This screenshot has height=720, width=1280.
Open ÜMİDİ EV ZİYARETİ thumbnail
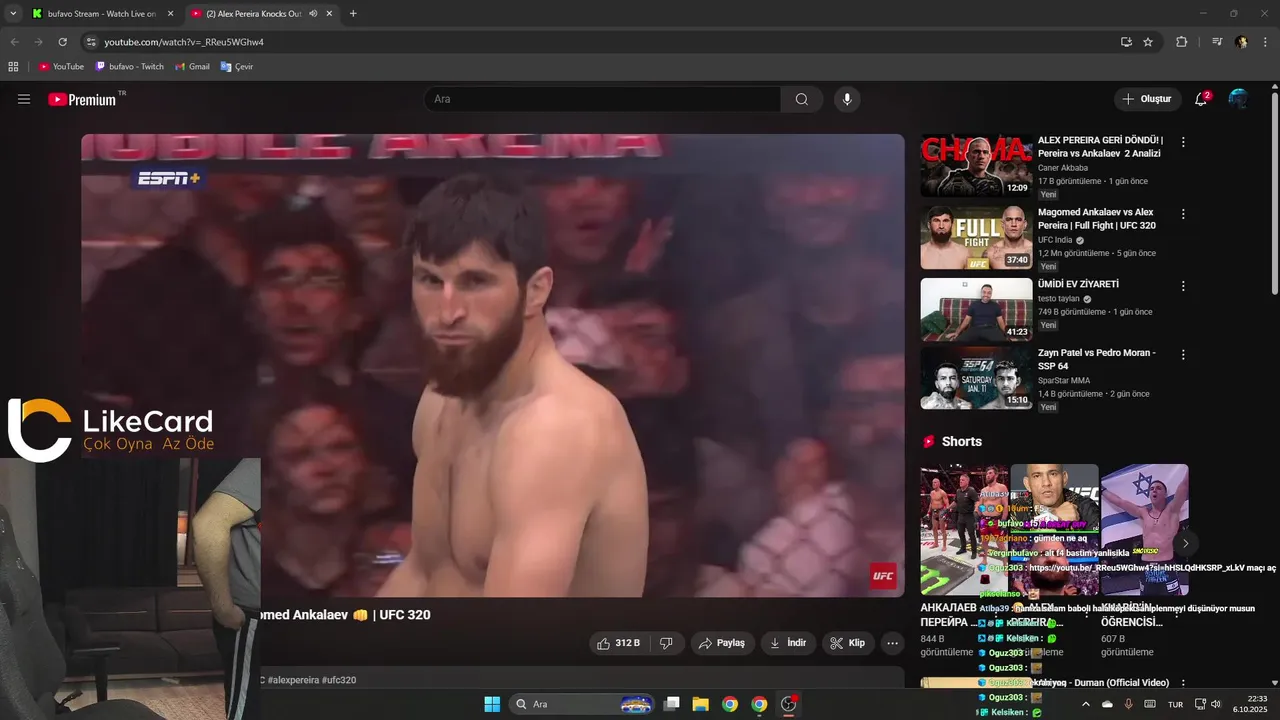pos(976,309)
